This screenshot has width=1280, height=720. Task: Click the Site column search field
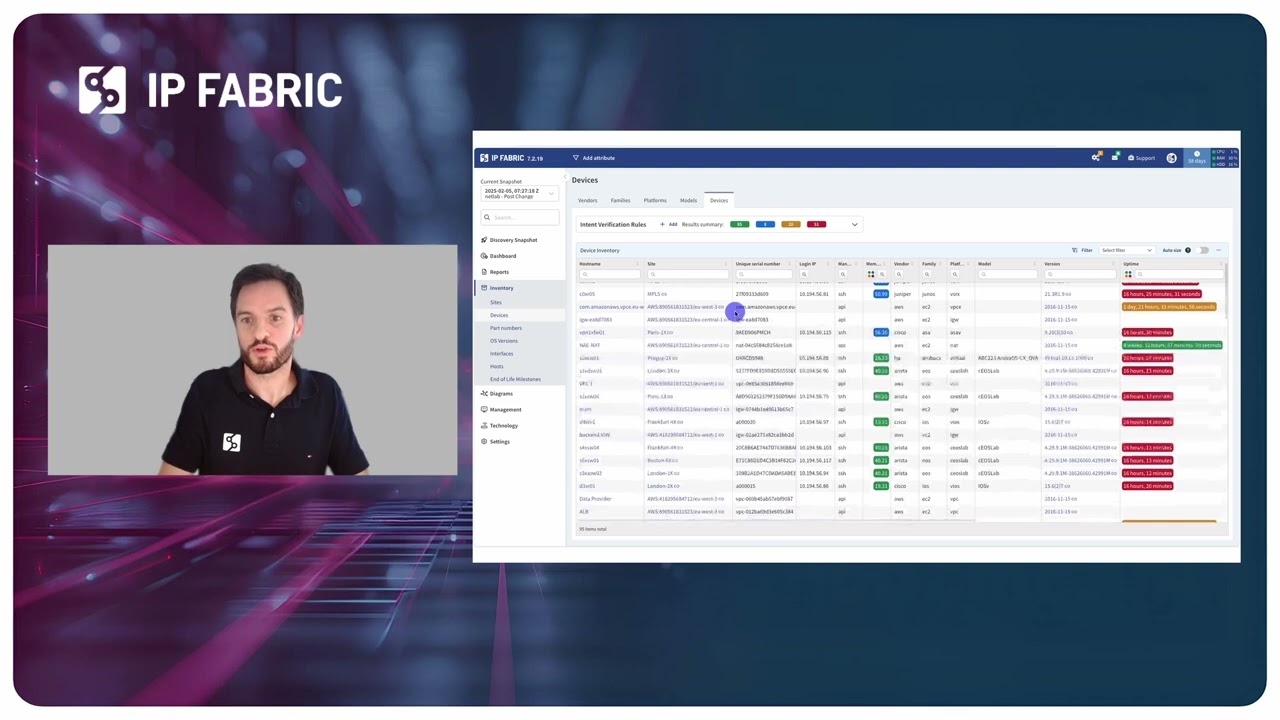(x=688, y=274)
